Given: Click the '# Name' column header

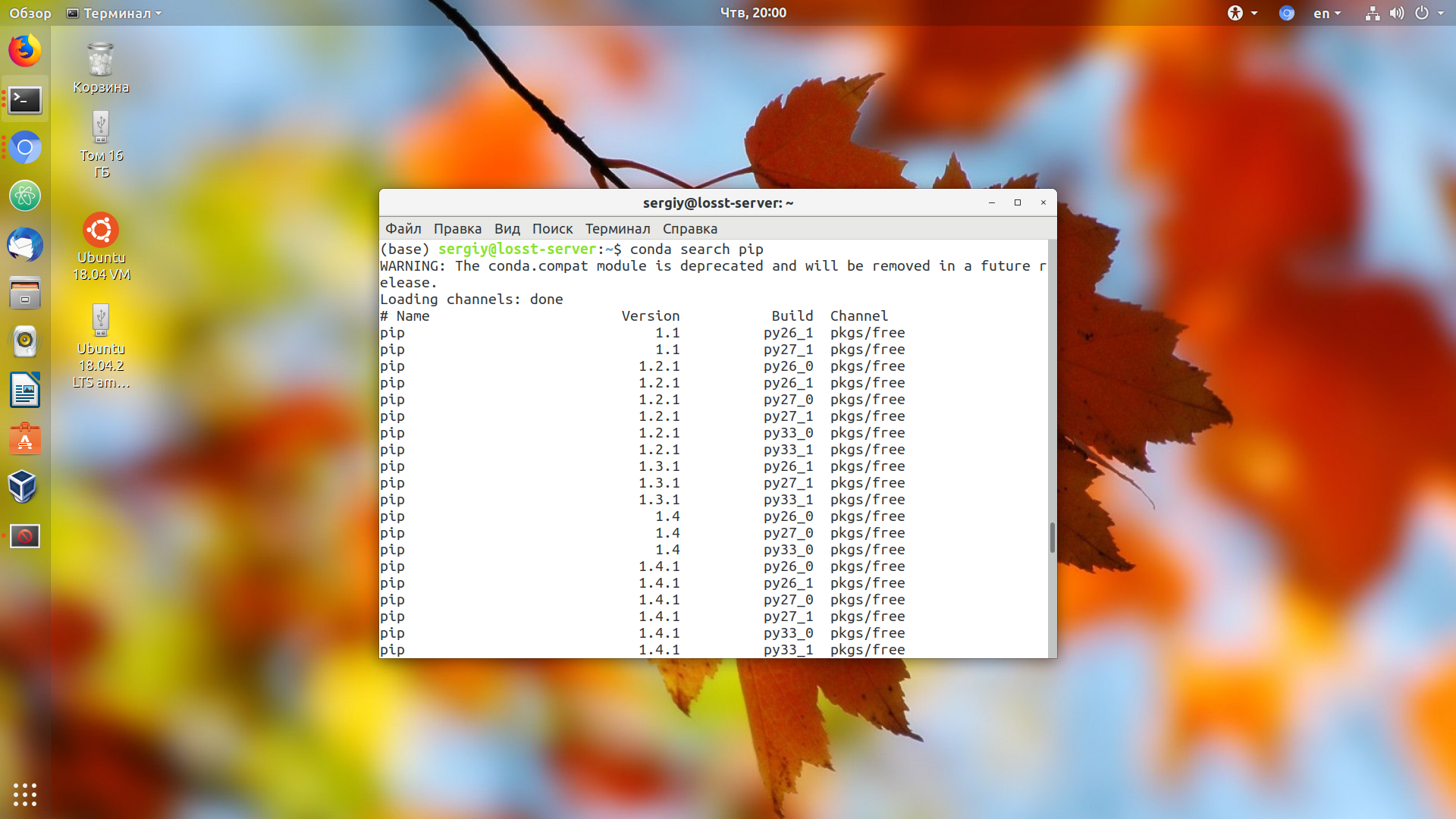Looking at the screenshot, I should pyautogui.click(x=405, y=315).
